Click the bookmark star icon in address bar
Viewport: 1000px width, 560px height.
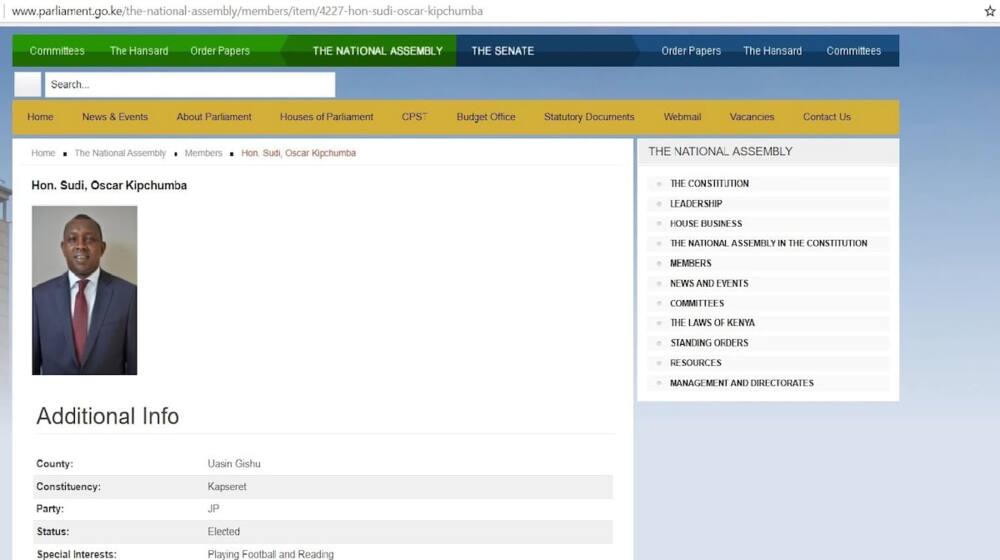[990, 11]
